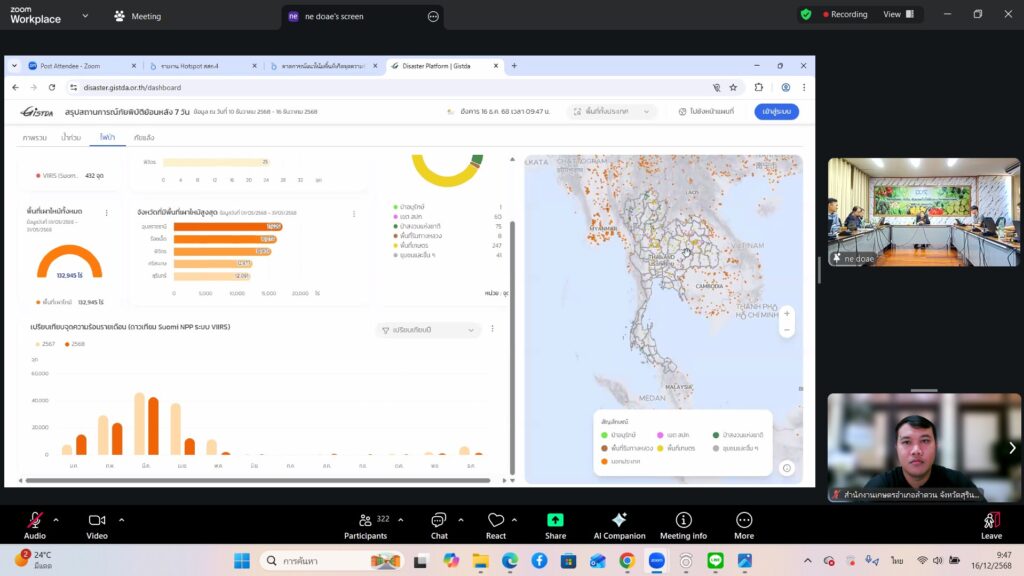Toggle the 2568 series in chart legend
This screenshot has width=1024, height=576.
point(74,343)
